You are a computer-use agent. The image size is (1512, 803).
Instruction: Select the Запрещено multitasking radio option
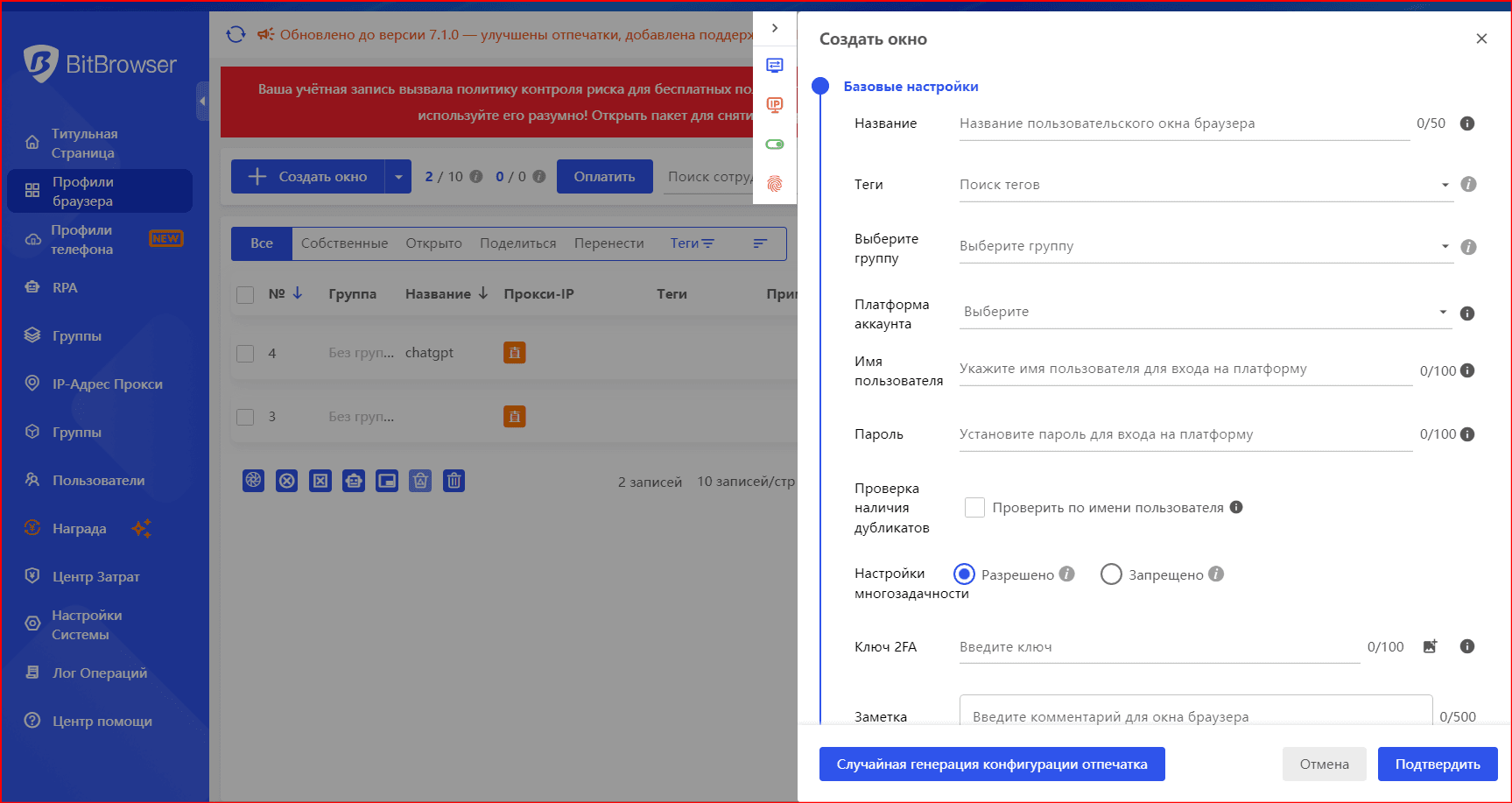pos(1111,574)
